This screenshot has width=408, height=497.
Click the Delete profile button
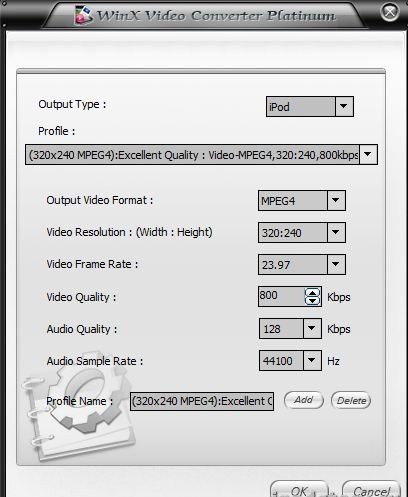coord(351,400)
